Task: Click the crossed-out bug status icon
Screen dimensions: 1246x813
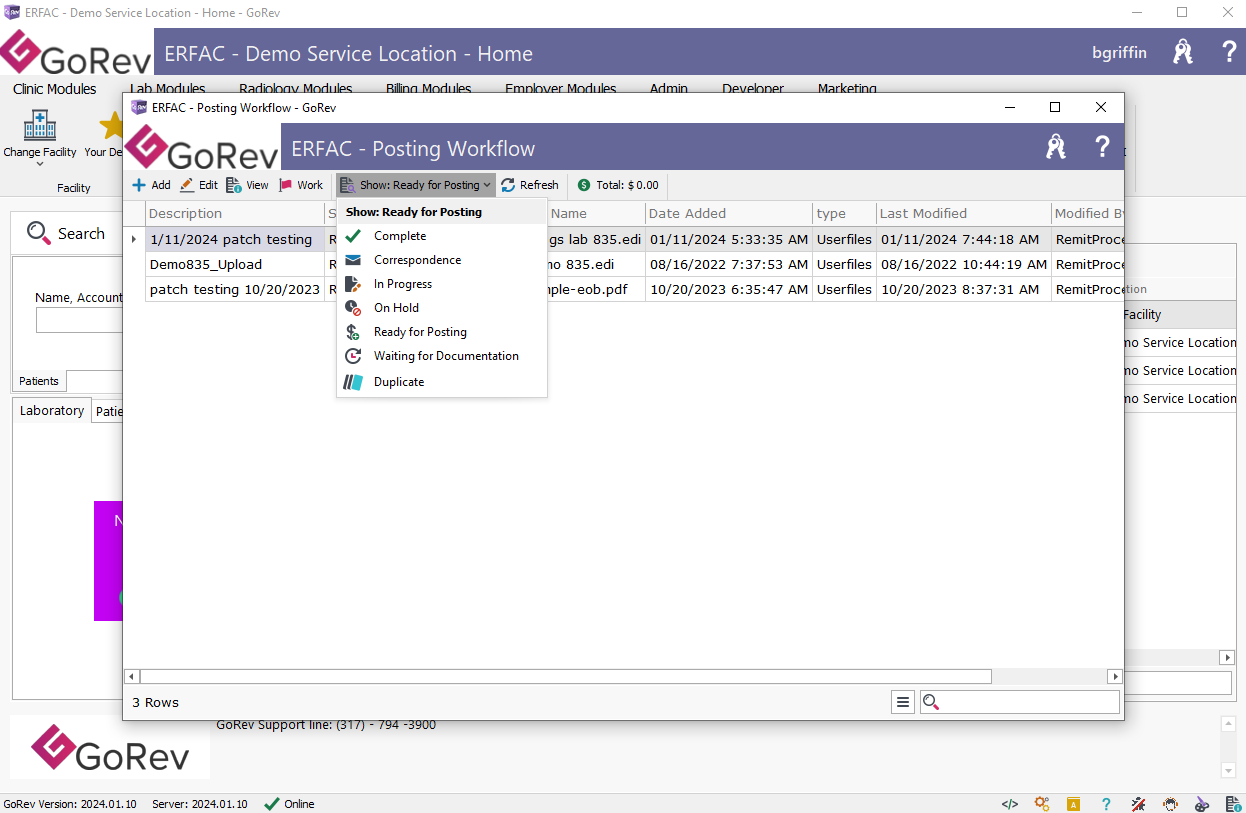Action: point(1138,804)
